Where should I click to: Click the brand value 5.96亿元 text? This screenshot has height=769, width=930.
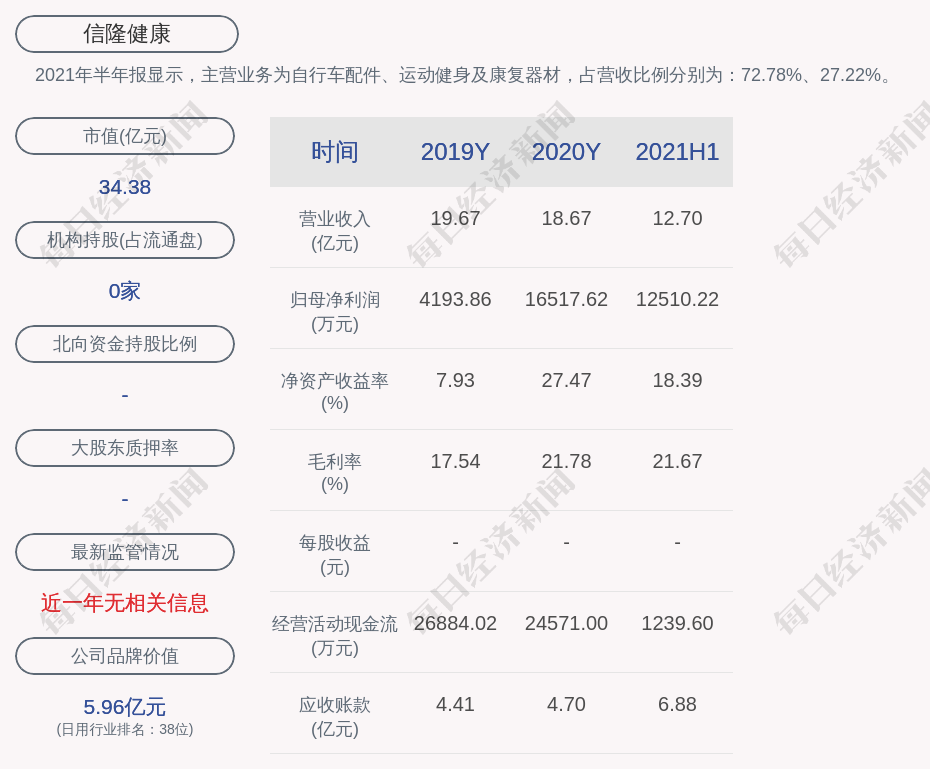(125, 707)
